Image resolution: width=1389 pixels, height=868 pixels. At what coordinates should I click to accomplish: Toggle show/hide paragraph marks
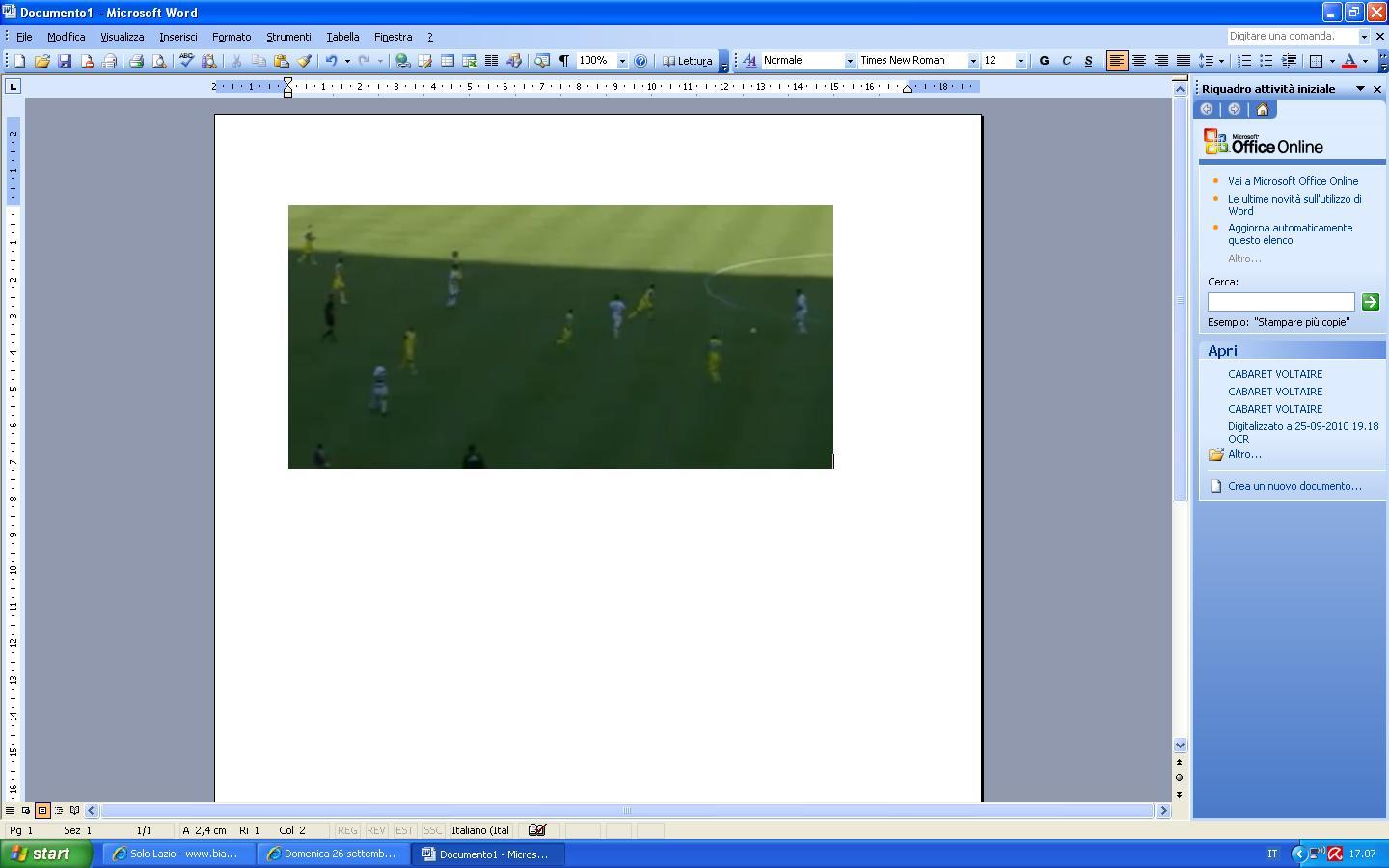(564, 61)
